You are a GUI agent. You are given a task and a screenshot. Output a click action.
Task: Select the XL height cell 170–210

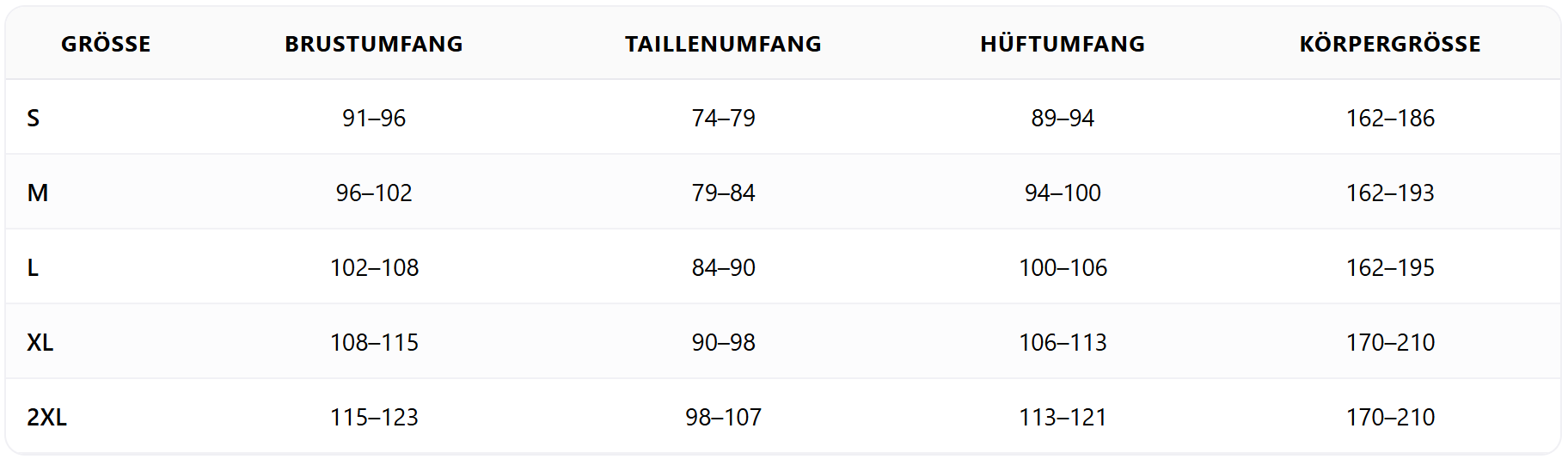click(1390, 342)
